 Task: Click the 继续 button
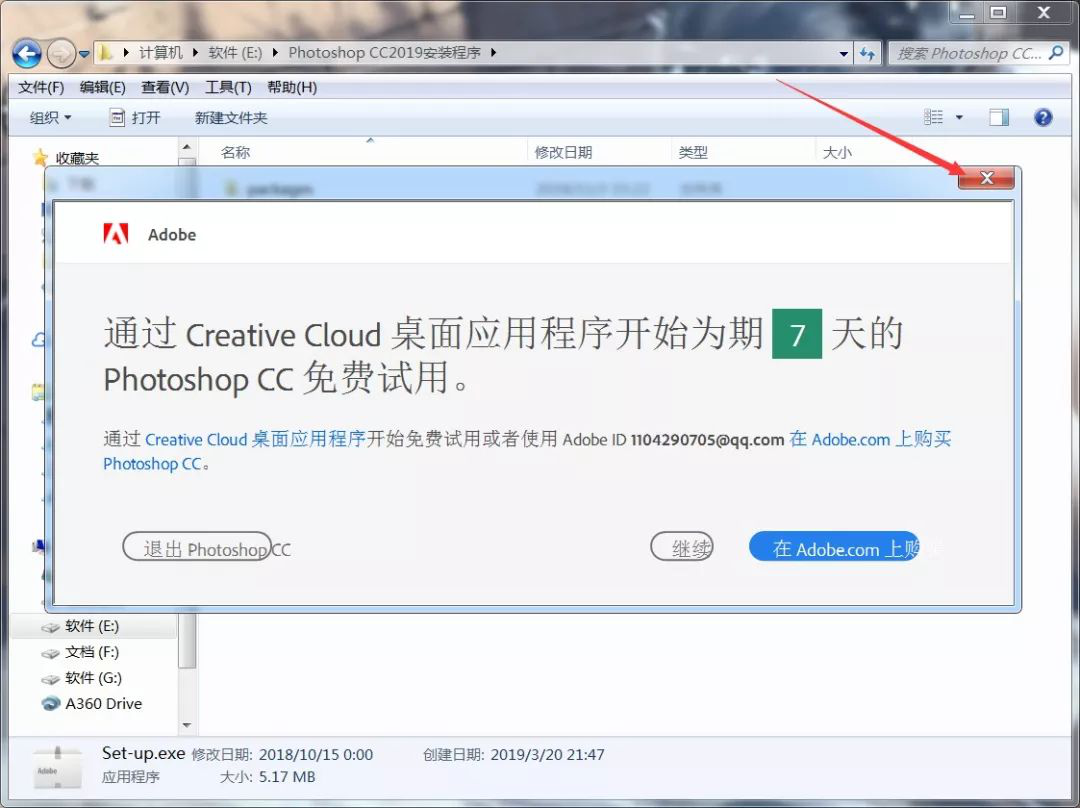682,547
